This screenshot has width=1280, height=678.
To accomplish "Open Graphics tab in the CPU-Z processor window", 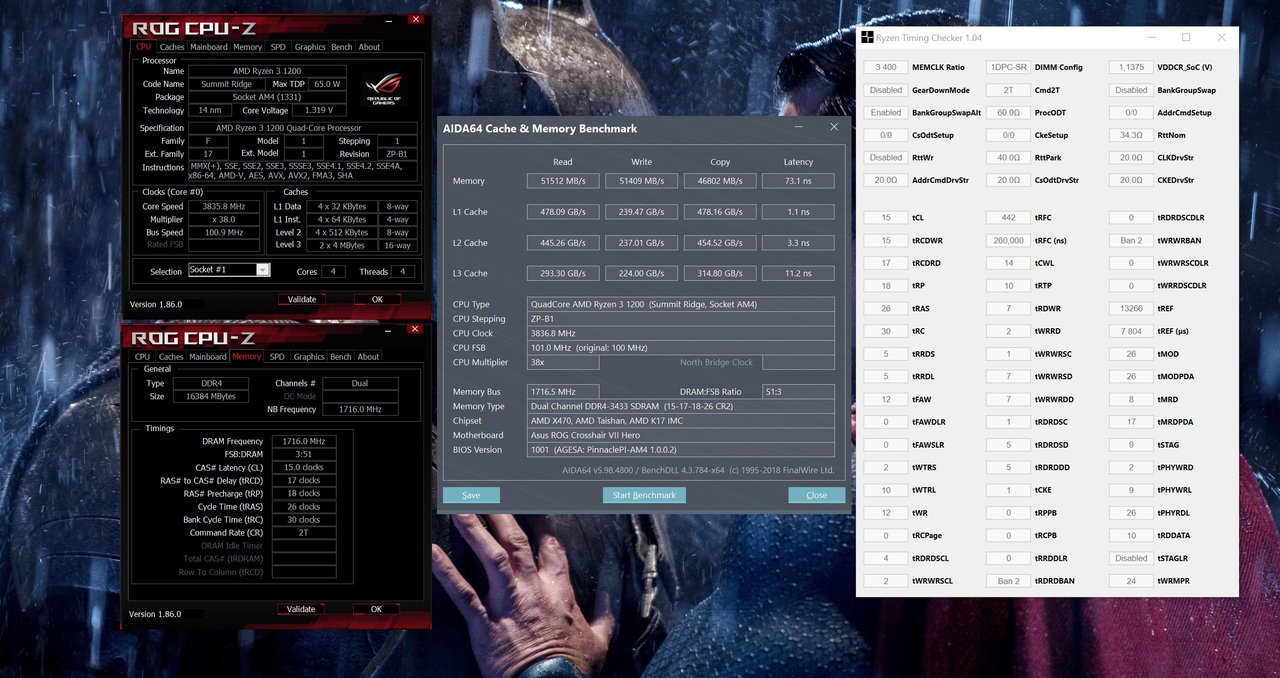I will click(x=310, y=47).
